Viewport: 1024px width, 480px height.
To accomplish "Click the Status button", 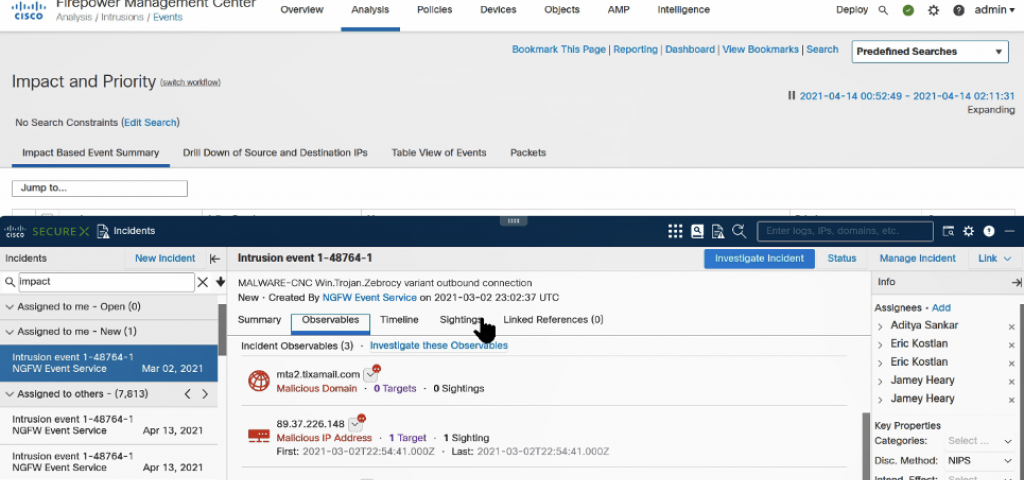I will pyautogui.click(x=842, y=259).
